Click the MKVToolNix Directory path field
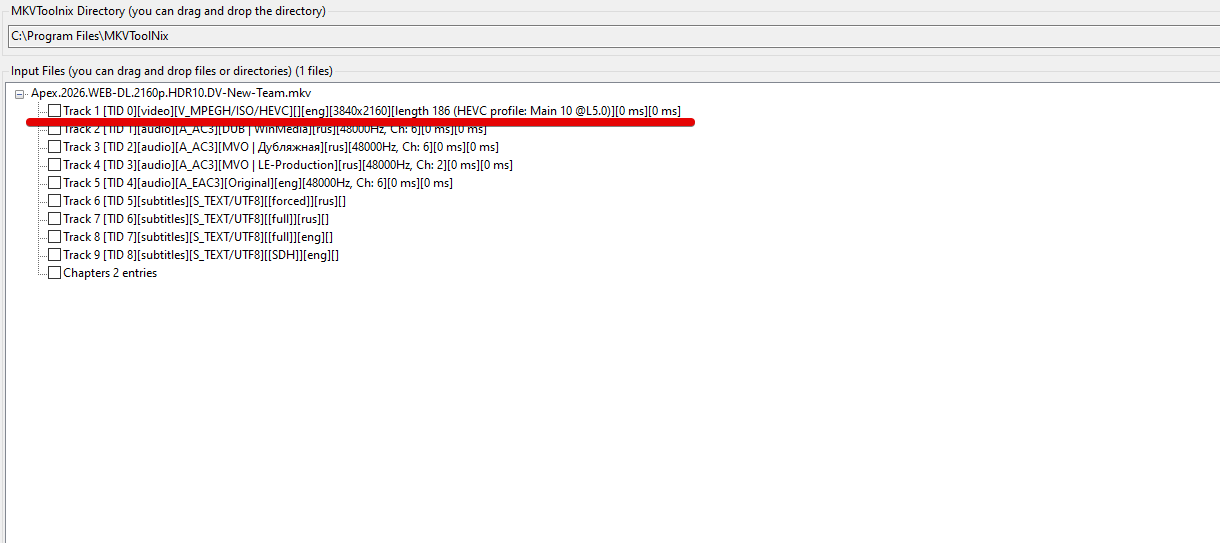 click(x=600, y=36)
